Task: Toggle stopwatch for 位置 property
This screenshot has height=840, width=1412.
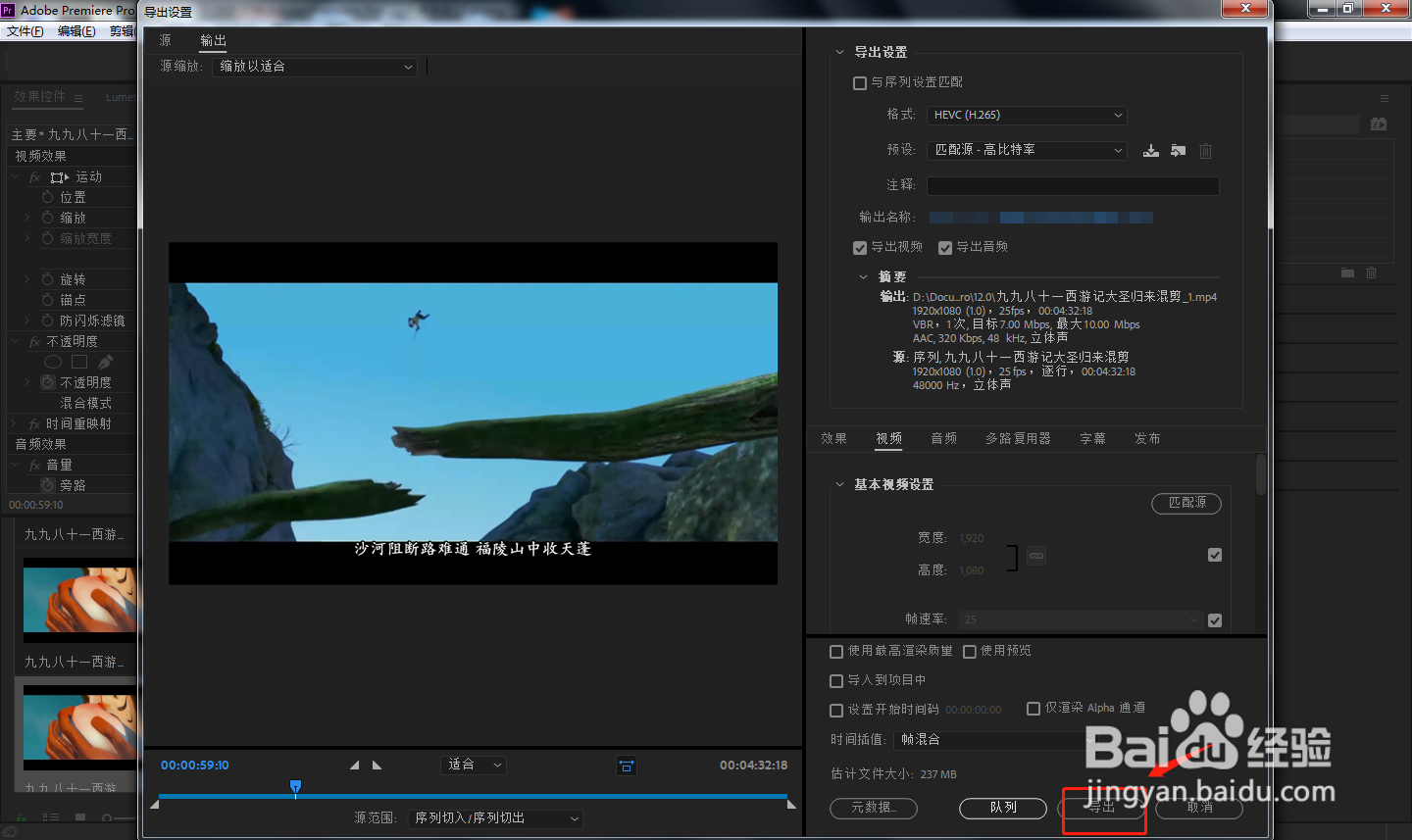Action: (x=47, y=197)
